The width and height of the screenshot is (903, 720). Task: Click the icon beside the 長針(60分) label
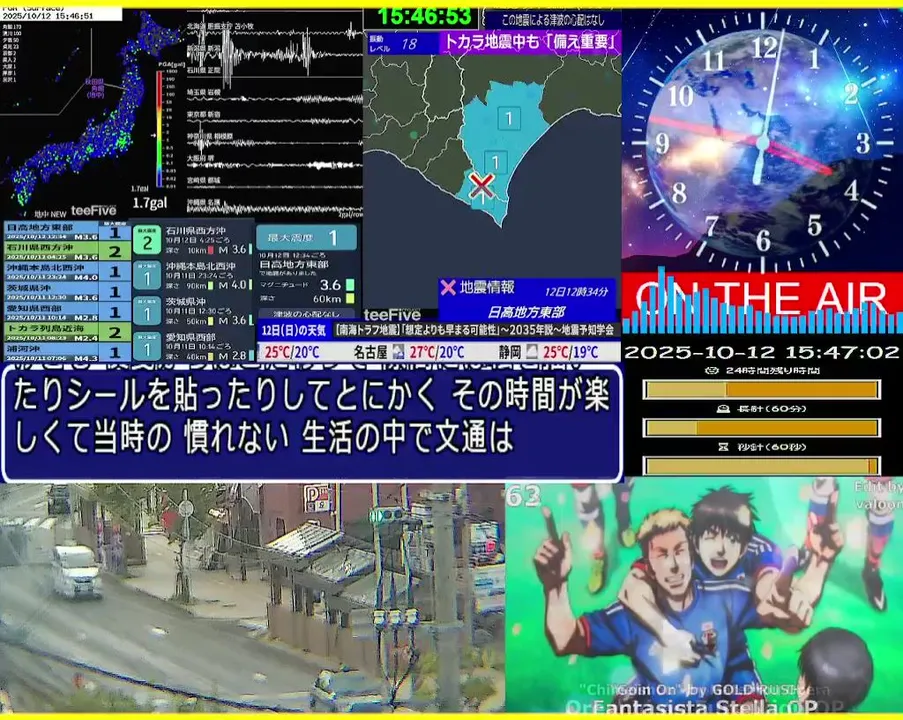[723, 409]
